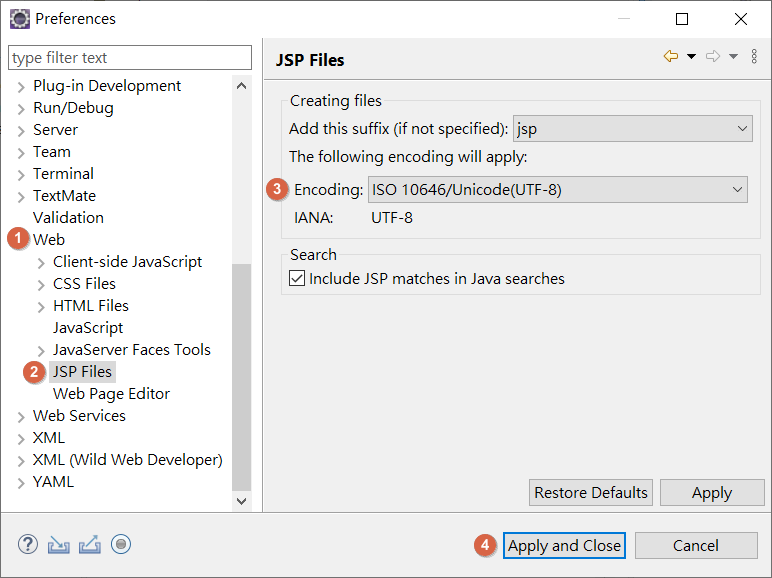Expand the HTML Files tree node

[x=41, y=307]
